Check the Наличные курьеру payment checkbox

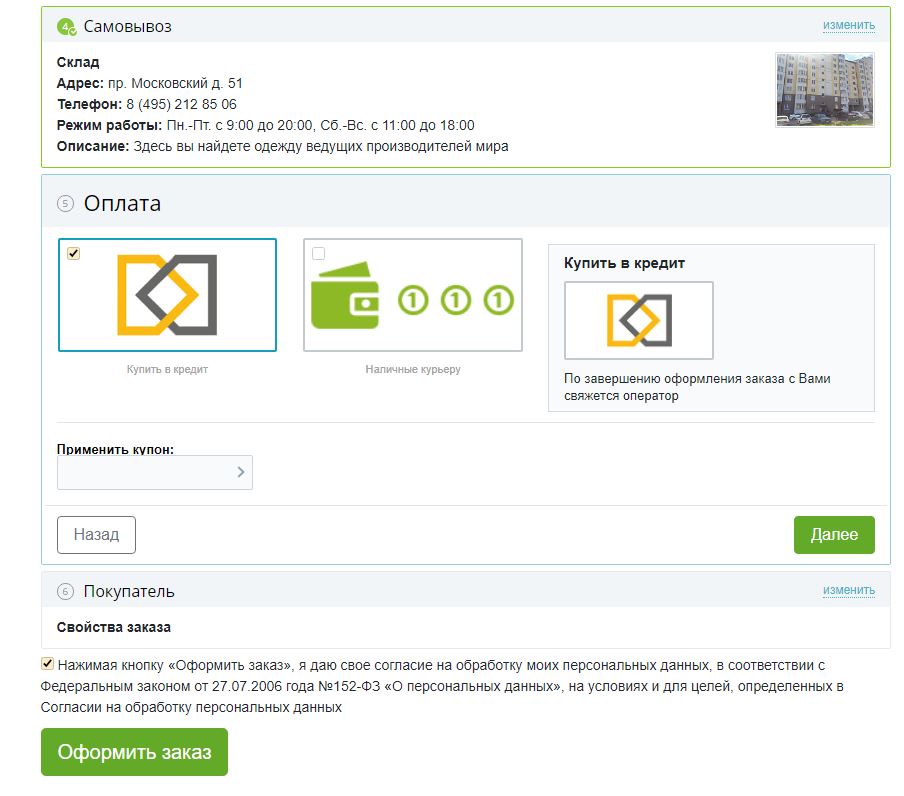(318, 254)
